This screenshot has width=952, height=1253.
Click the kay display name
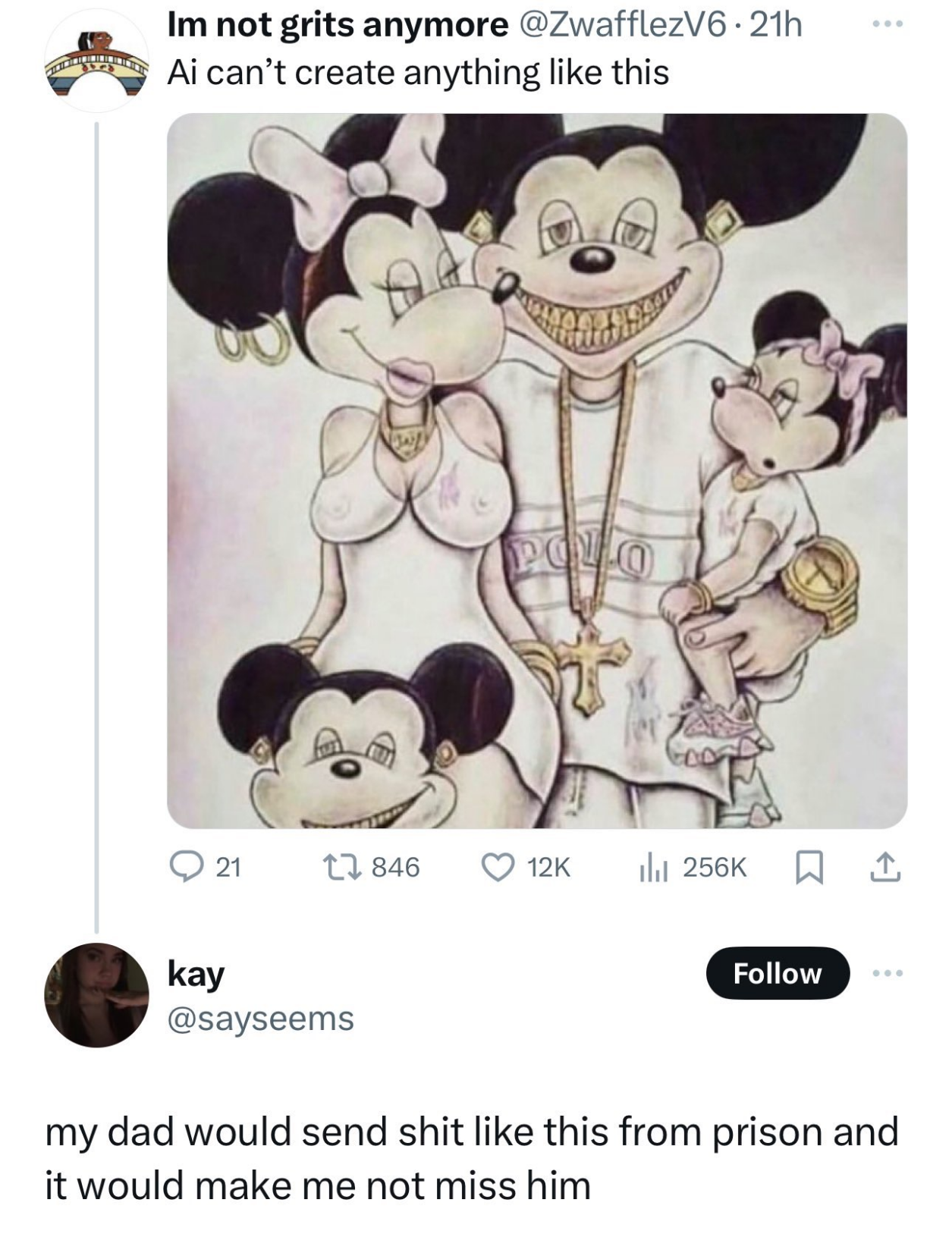[x=196, y=973]
